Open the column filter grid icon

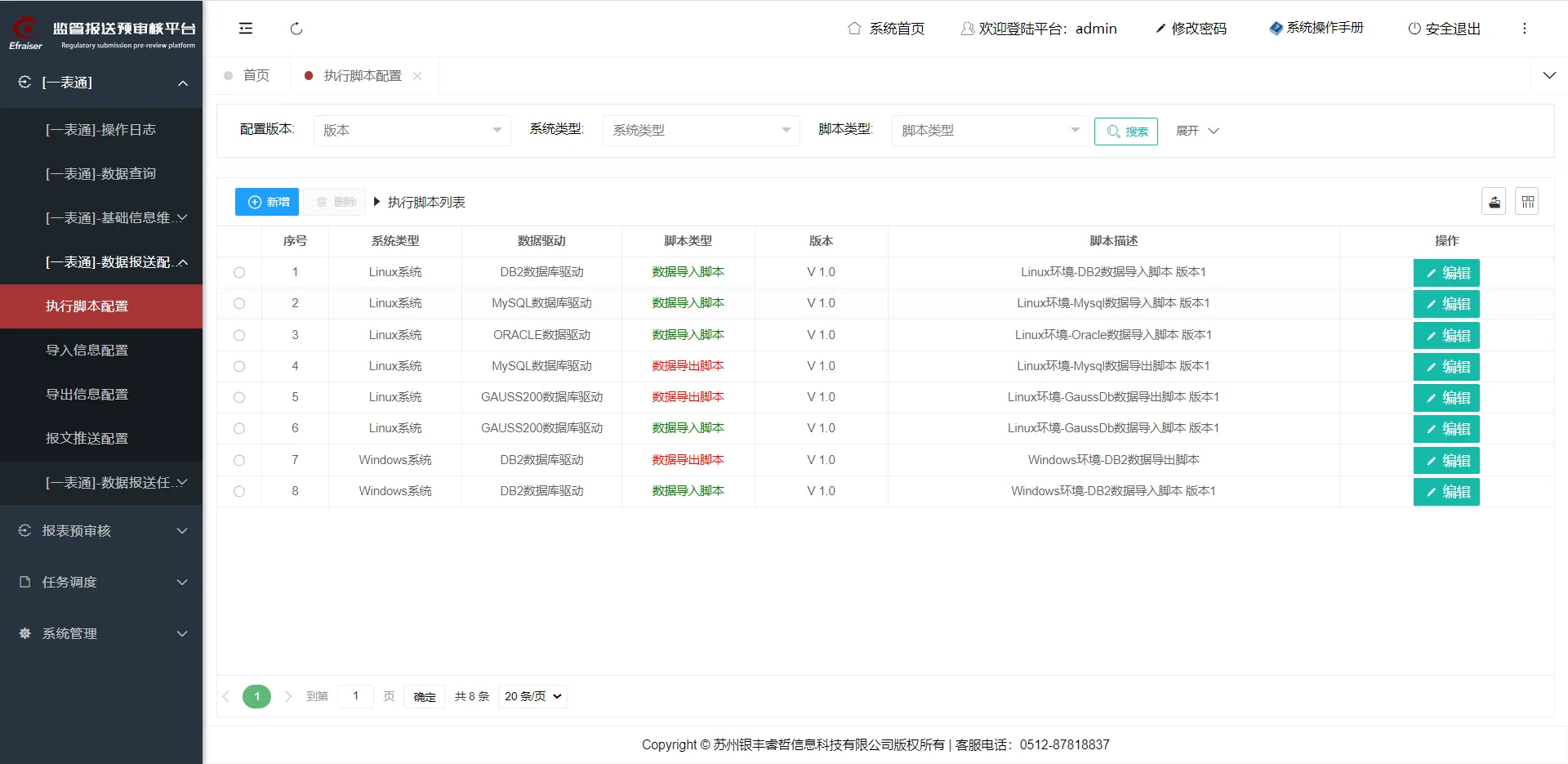pyautogui.click(x=1527, y=202)
